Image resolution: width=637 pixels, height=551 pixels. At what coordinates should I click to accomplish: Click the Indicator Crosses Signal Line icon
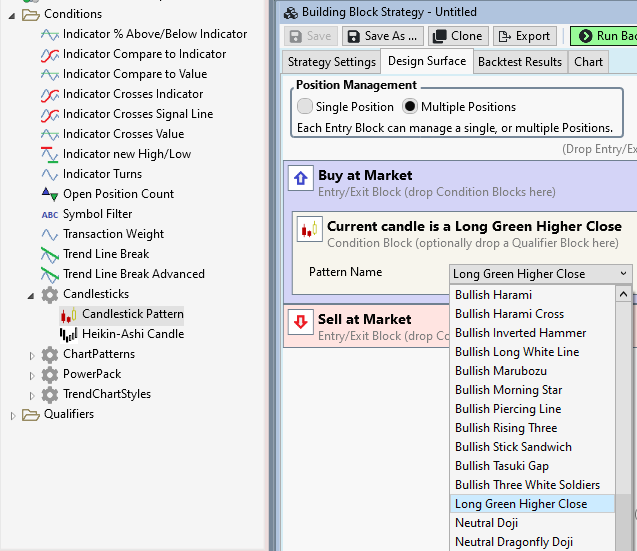coord(49,114)
